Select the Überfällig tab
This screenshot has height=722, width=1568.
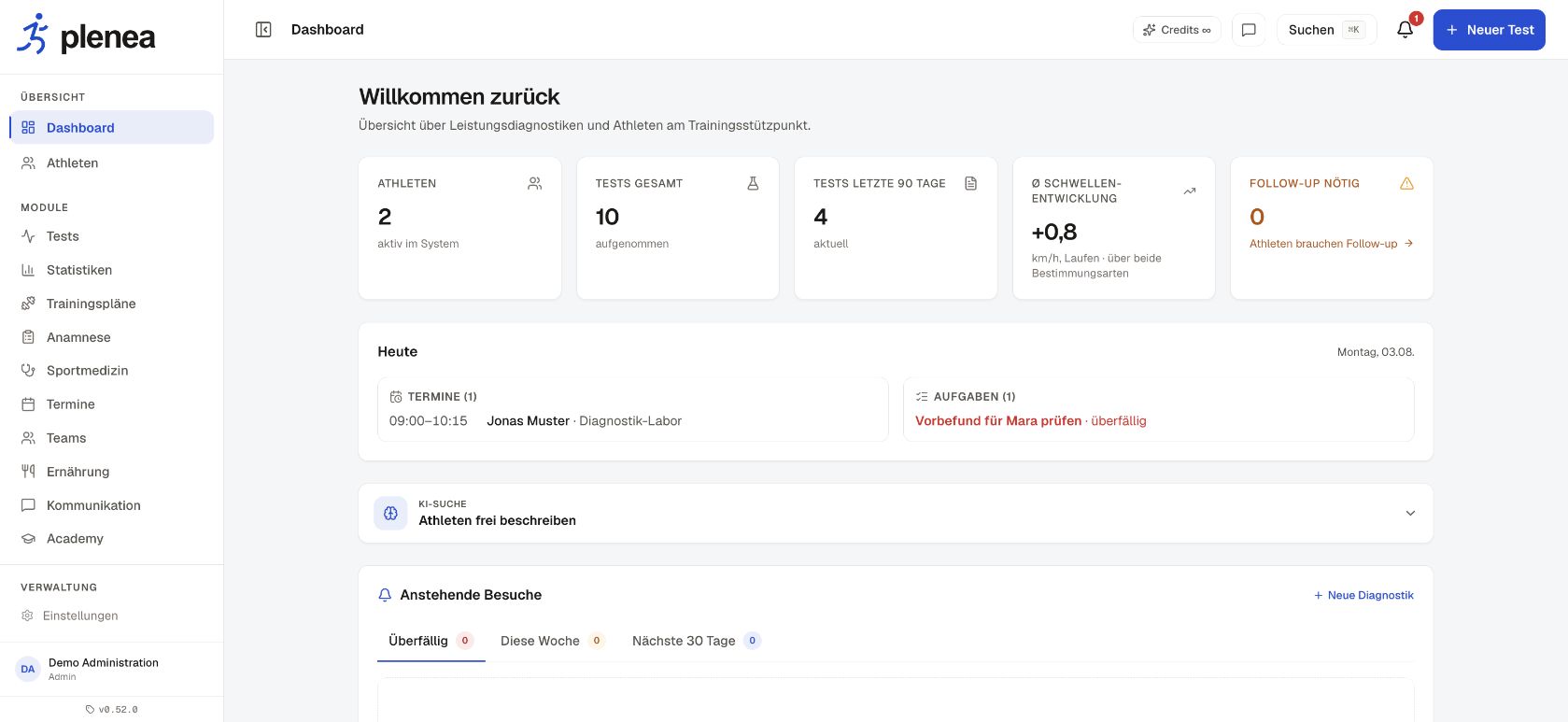431,641
